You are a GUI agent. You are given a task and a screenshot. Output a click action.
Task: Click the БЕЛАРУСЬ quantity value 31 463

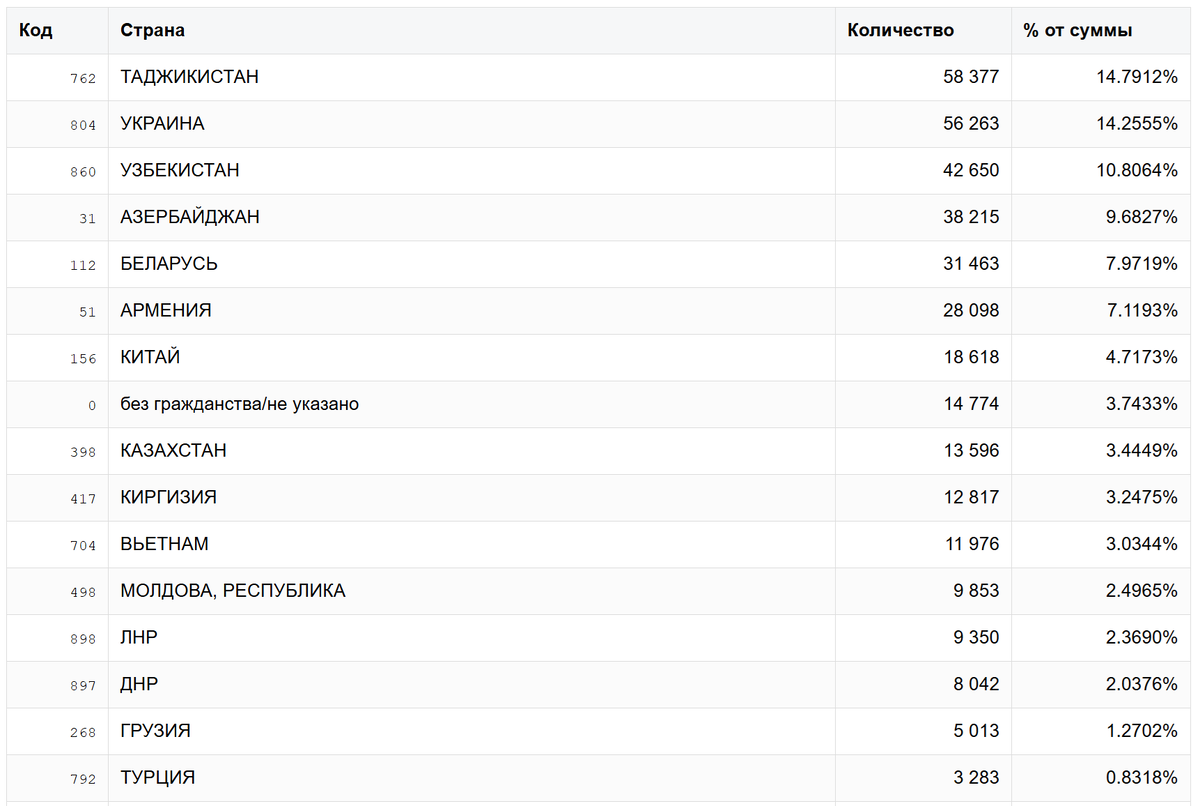coord(970,264)
